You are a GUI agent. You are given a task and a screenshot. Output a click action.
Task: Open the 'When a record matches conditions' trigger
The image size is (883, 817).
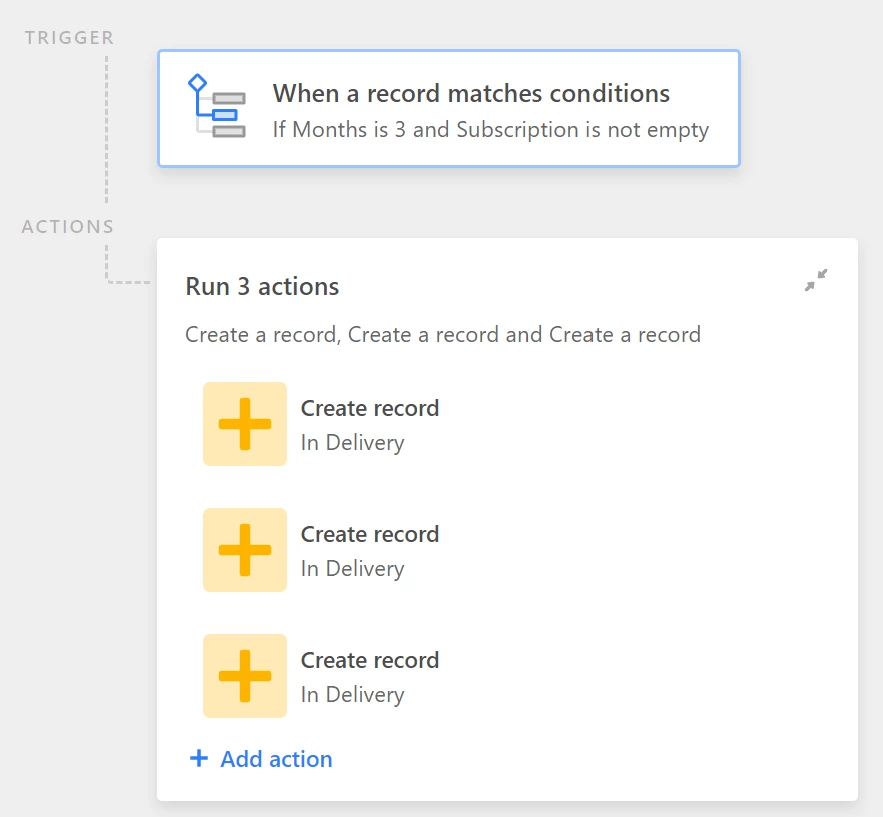tap(449, 108)
